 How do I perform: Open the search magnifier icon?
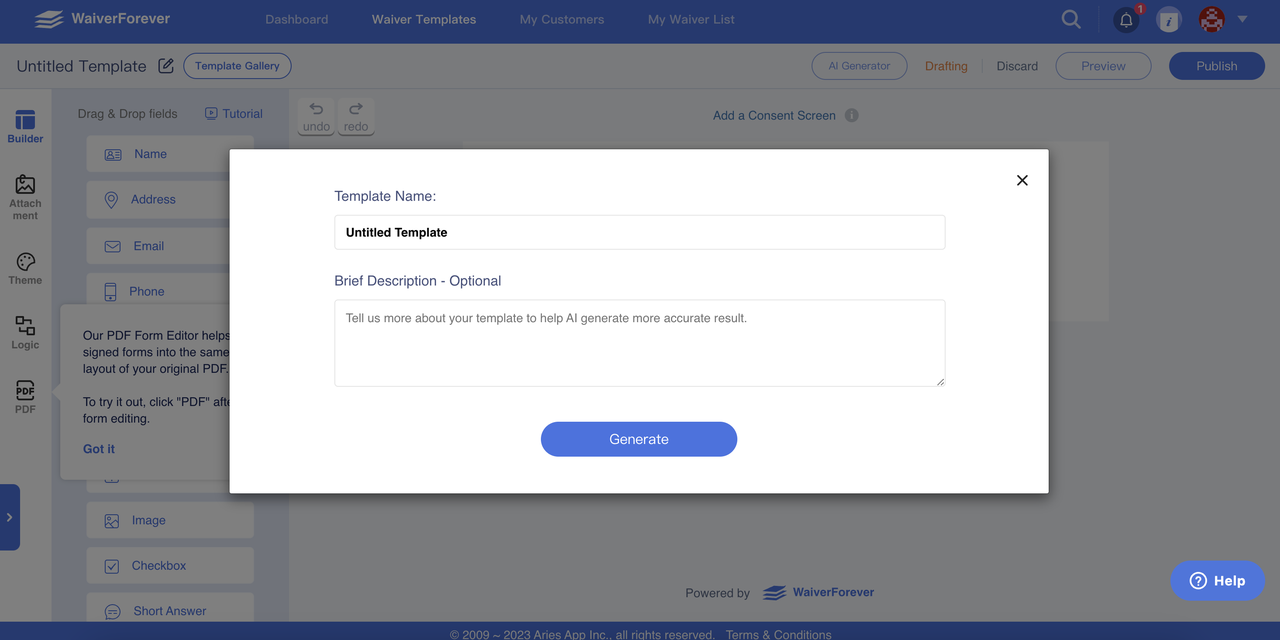pyautogui.click(x=1071, y=19)
